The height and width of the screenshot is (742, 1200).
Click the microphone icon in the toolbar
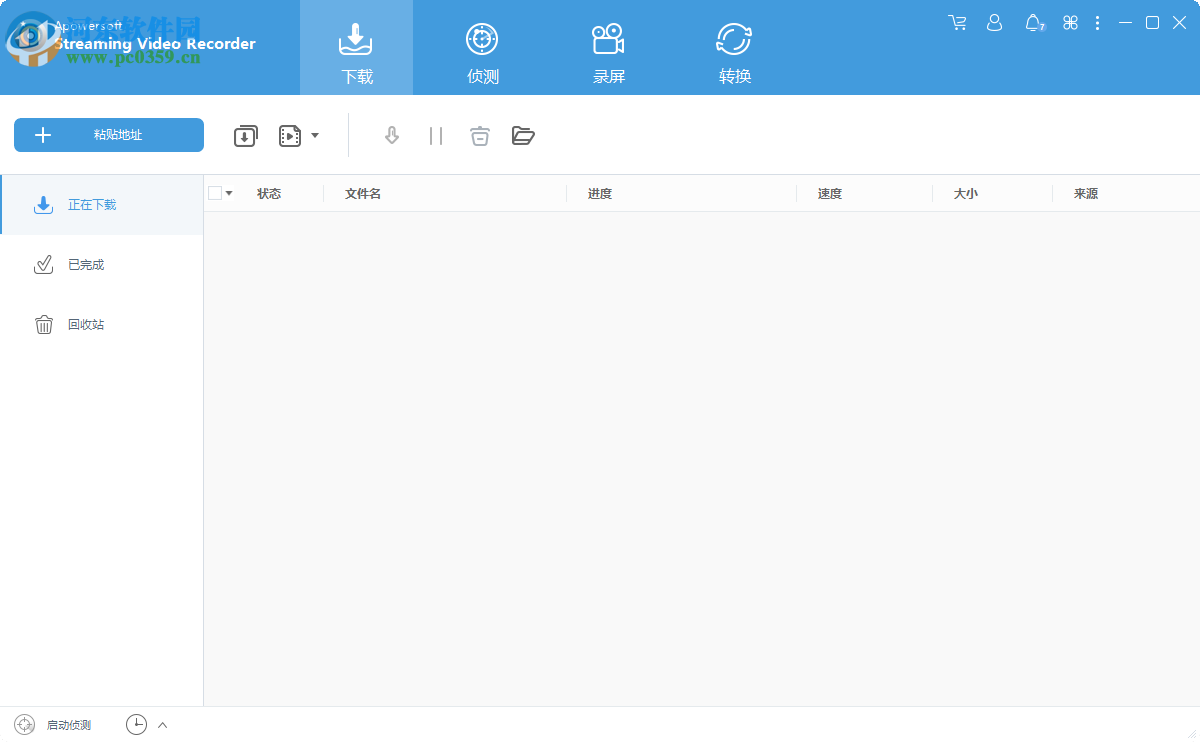coord(391,135)
